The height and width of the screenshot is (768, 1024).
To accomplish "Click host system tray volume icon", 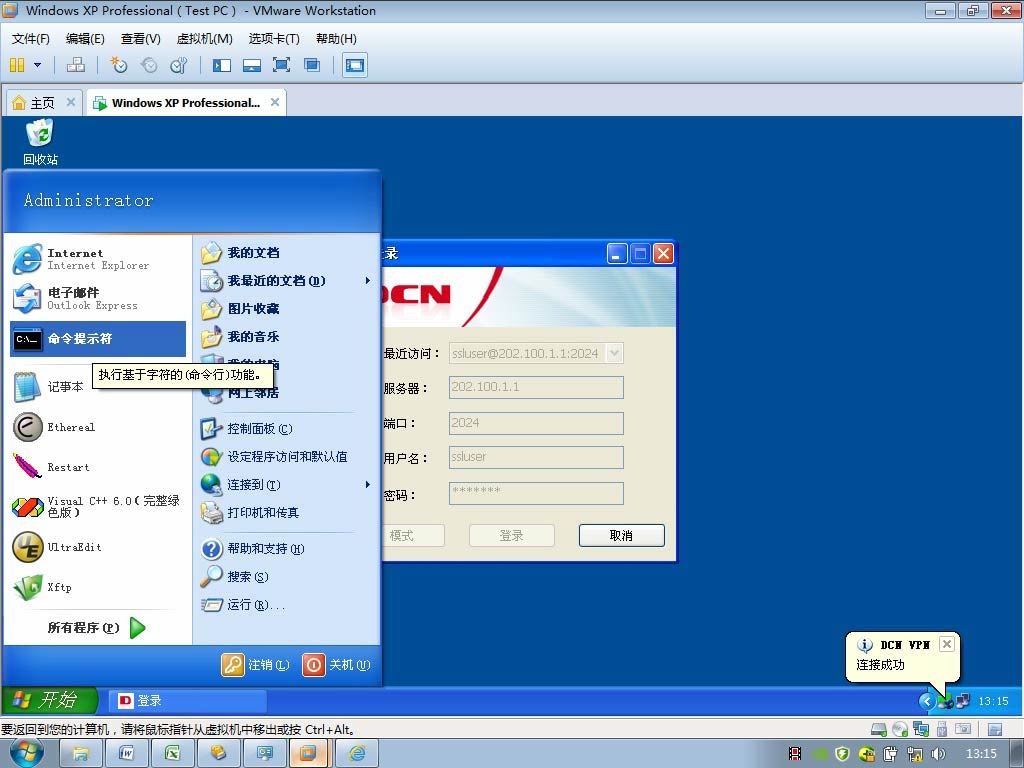I will pyautogui.click(x=938, y=754).
